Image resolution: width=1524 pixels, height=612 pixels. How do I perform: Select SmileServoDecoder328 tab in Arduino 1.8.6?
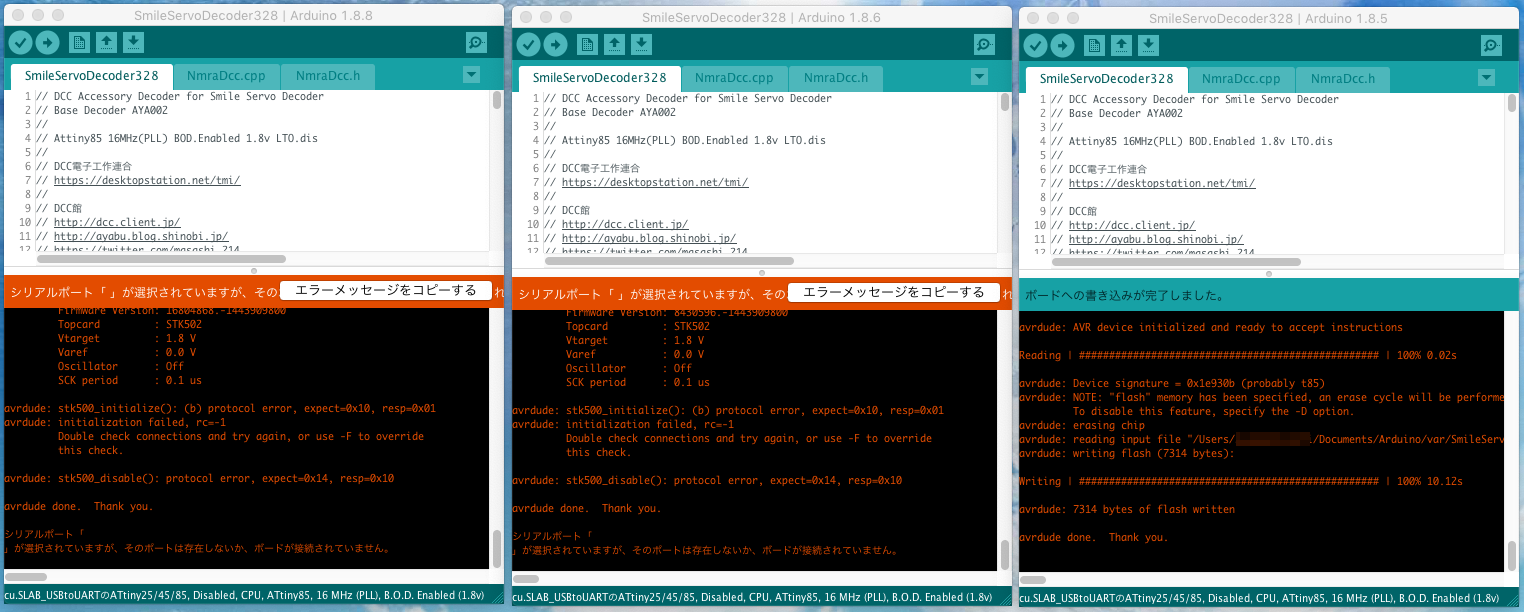pos(600,78)
